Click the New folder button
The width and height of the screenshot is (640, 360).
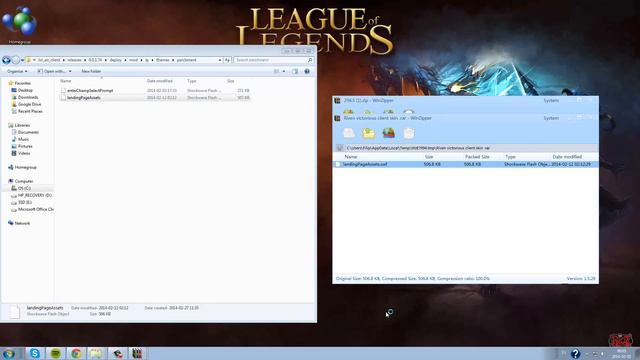pyautogui.click(x=91, y=71)
